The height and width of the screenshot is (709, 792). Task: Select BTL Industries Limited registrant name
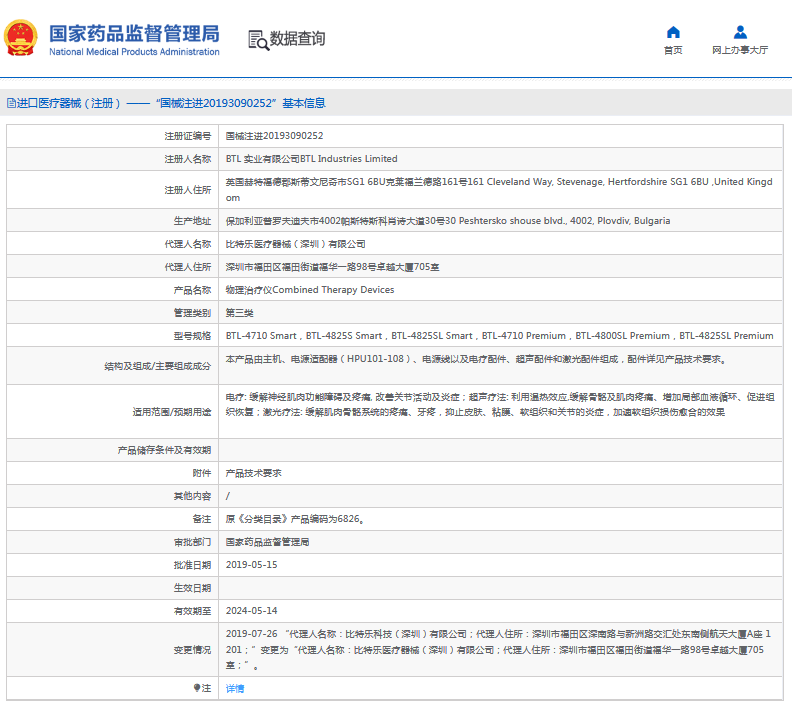[x=311, y=159]
